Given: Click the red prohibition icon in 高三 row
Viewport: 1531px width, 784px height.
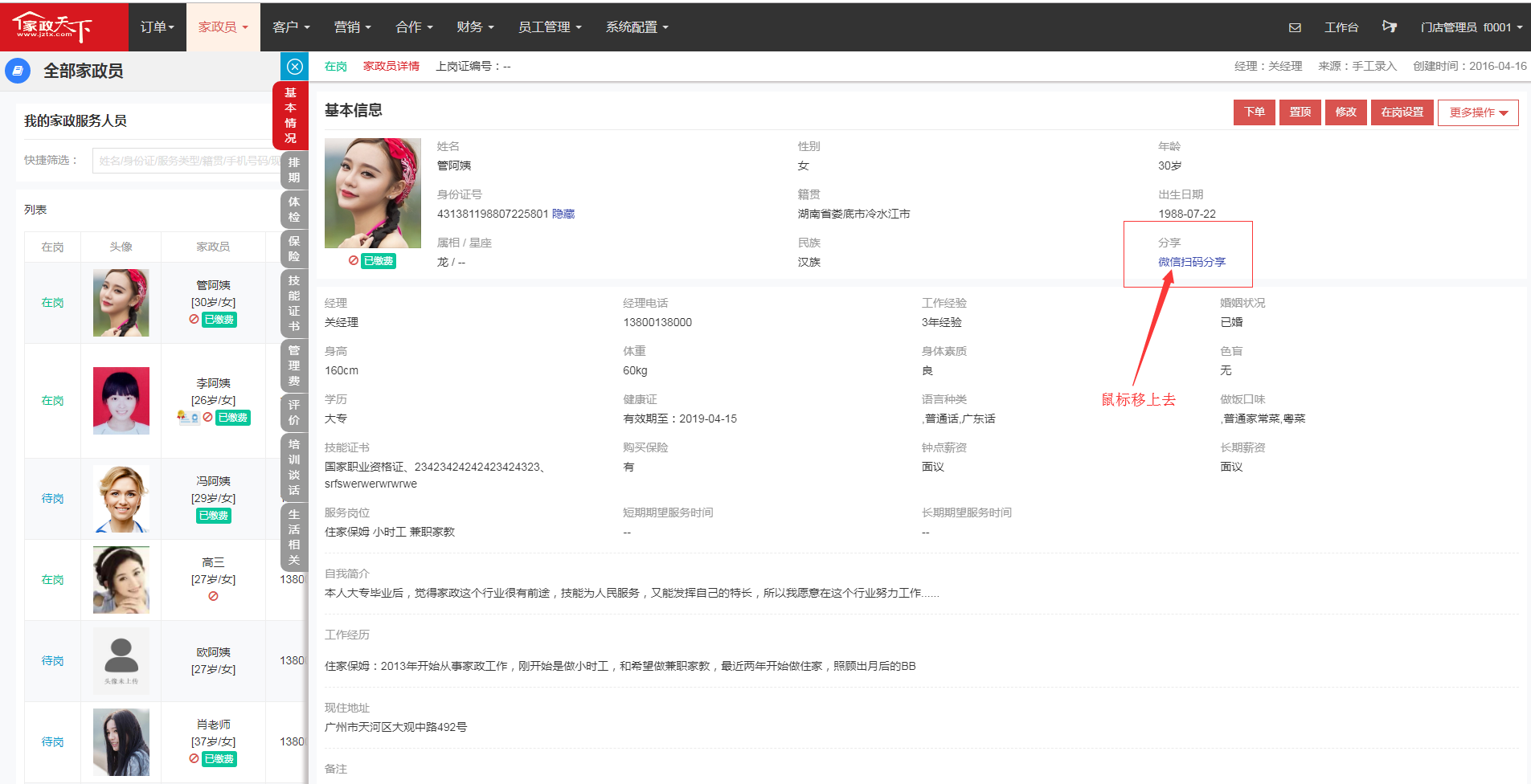Looking at the screenshot, I should (x=213, y=596).
